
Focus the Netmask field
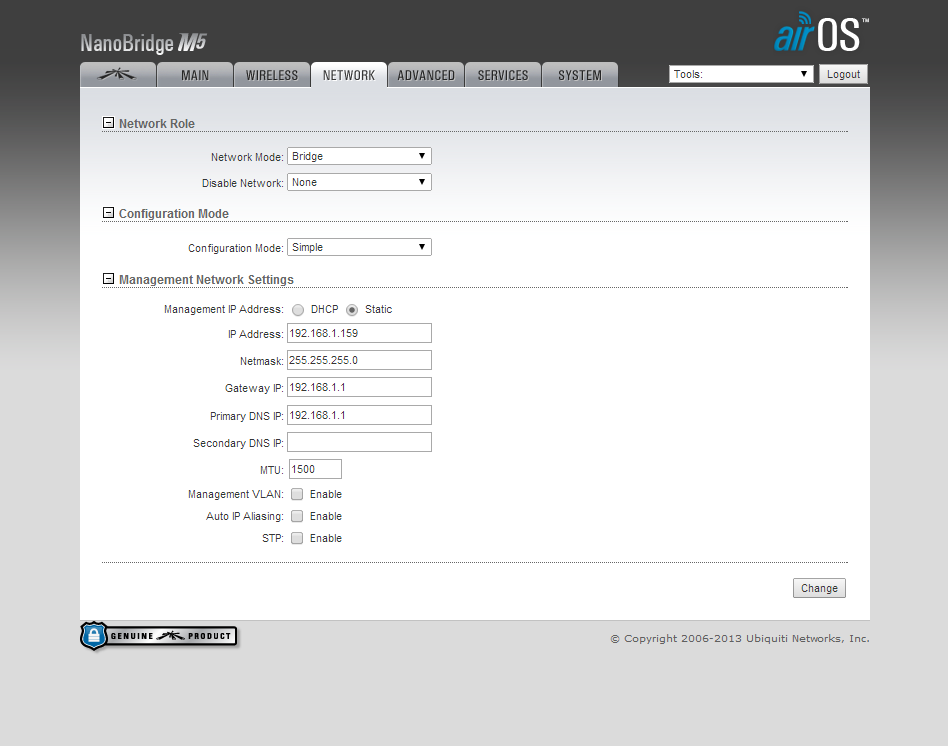click(359, 360)
